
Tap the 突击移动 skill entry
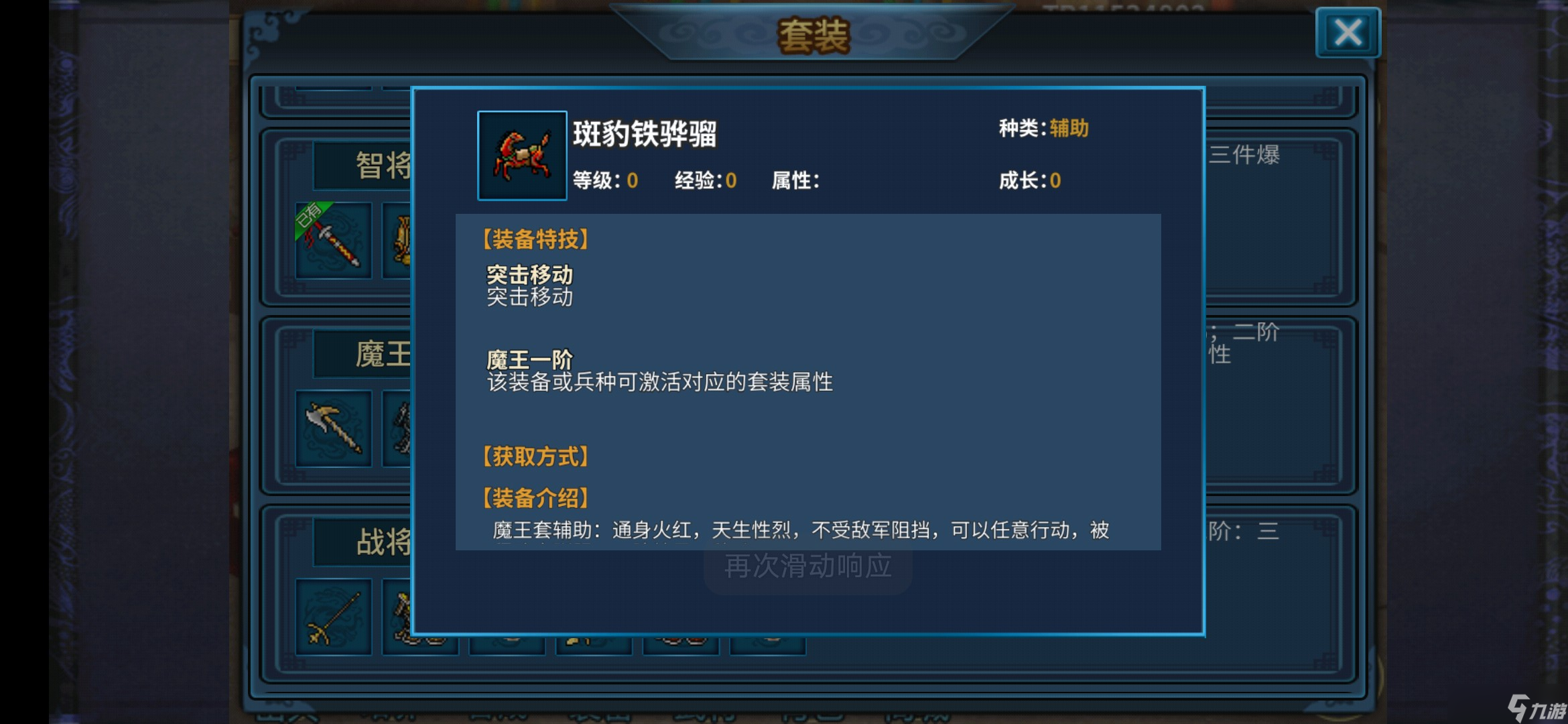tap(529, 286)
